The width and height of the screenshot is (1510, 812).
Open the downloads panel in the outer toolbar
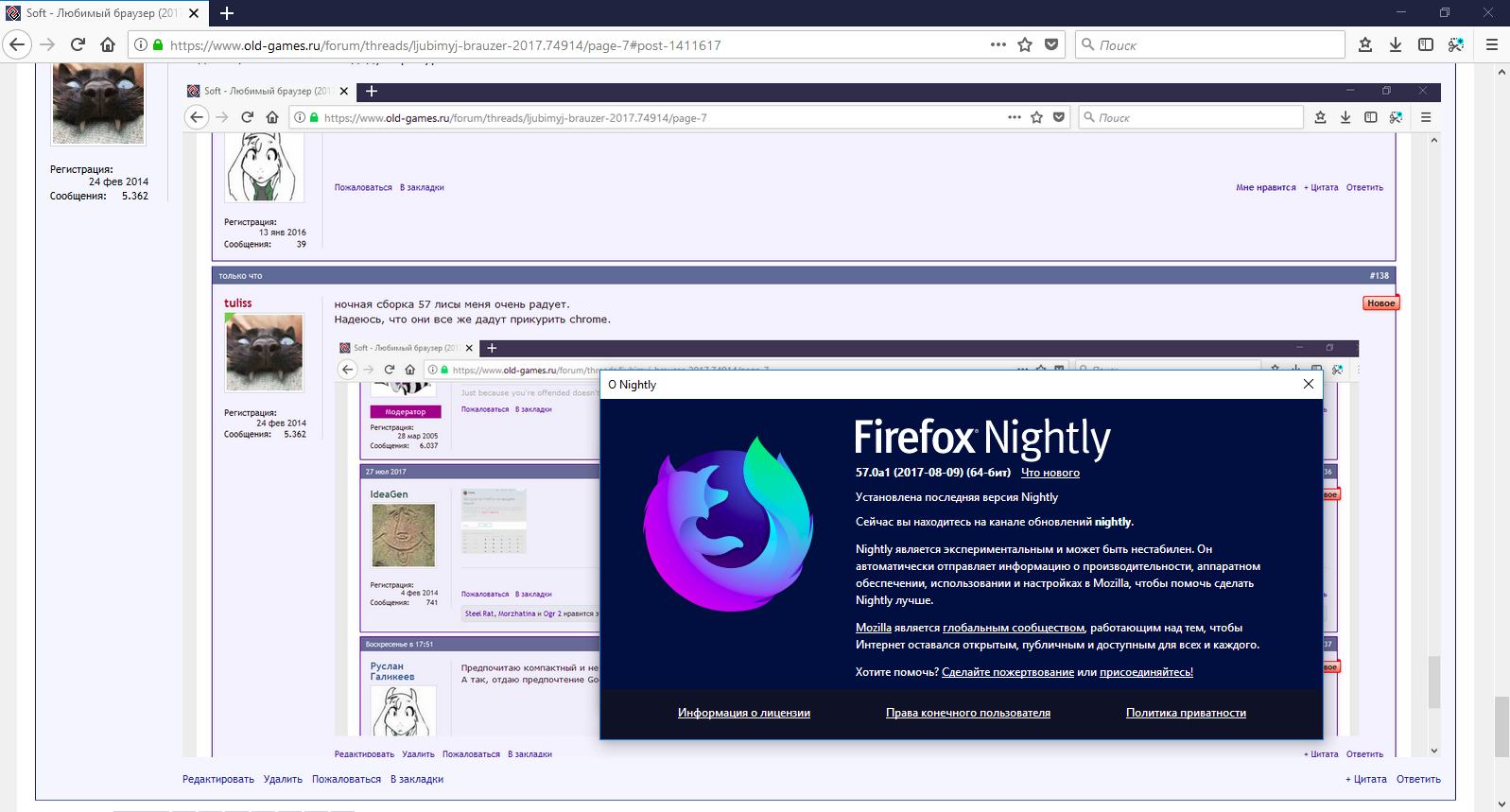[1396, 44]
